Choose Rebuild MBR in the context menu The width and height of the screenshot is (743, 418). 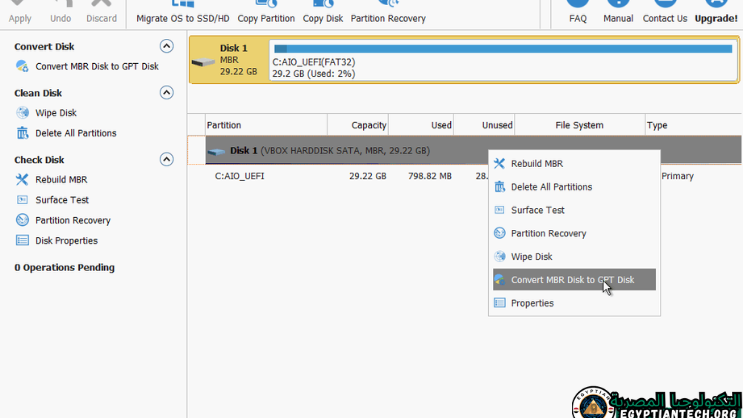tap(574, 164)
